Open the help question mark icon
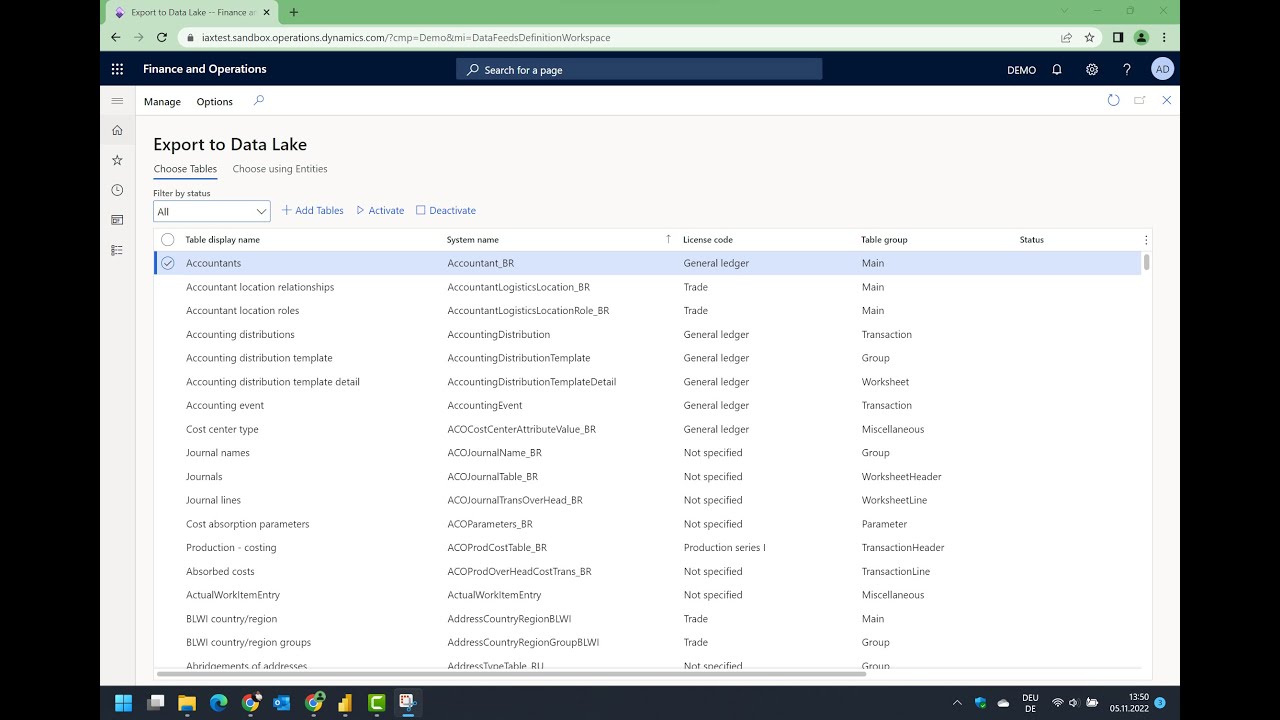Image resolution: width=1280 pixels, height=720 pixels. click(1127, 69)
